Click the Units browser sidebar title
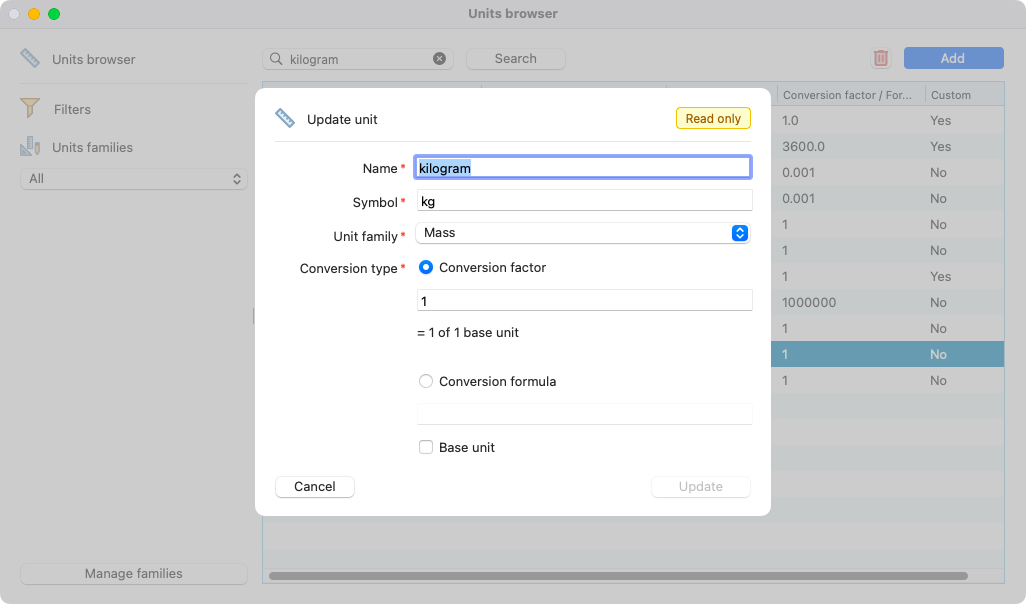Screen dimensions: 1026x604 [94, 59]
